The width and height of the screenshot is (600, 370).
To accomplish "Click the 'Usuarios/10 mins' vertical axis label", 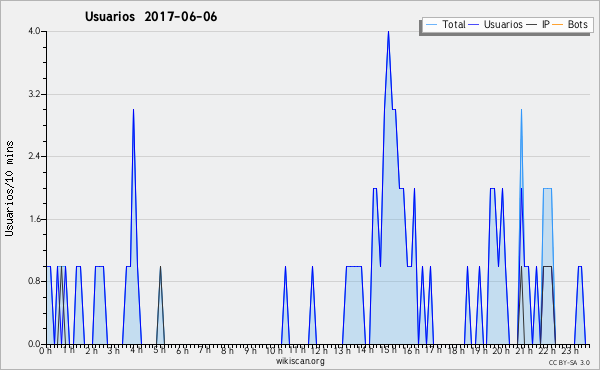I will (9, 188).
